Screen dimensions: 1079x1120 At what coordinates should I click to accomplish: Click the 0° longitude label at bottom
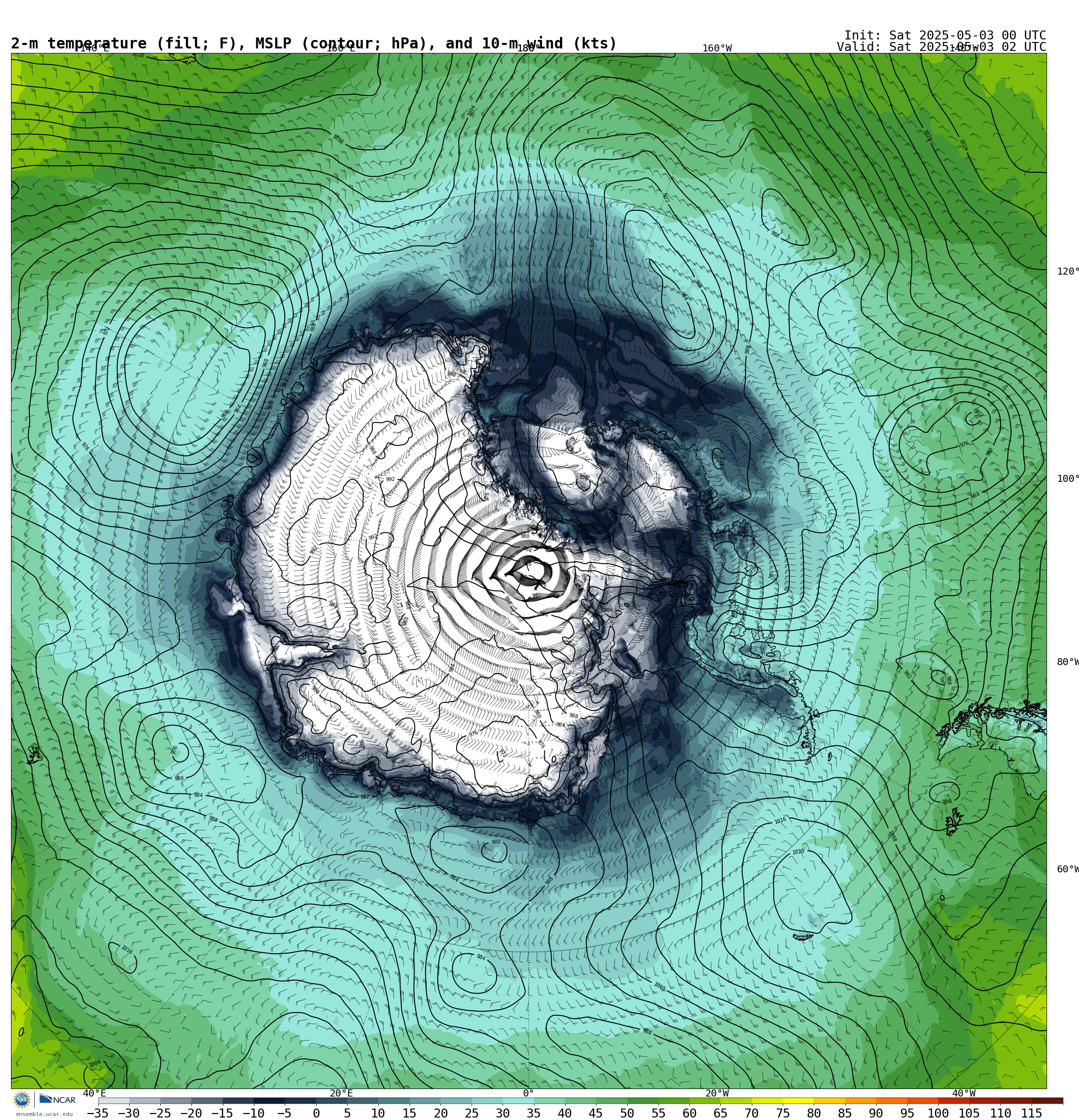(529, 1093)
